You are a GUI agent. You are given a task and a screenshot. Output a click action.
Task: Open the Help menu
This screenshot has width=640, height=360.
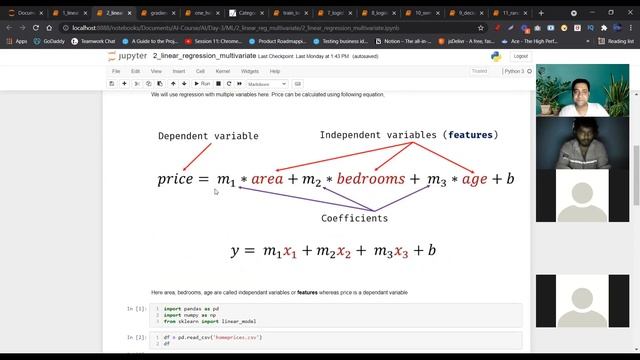click(275, 71)
